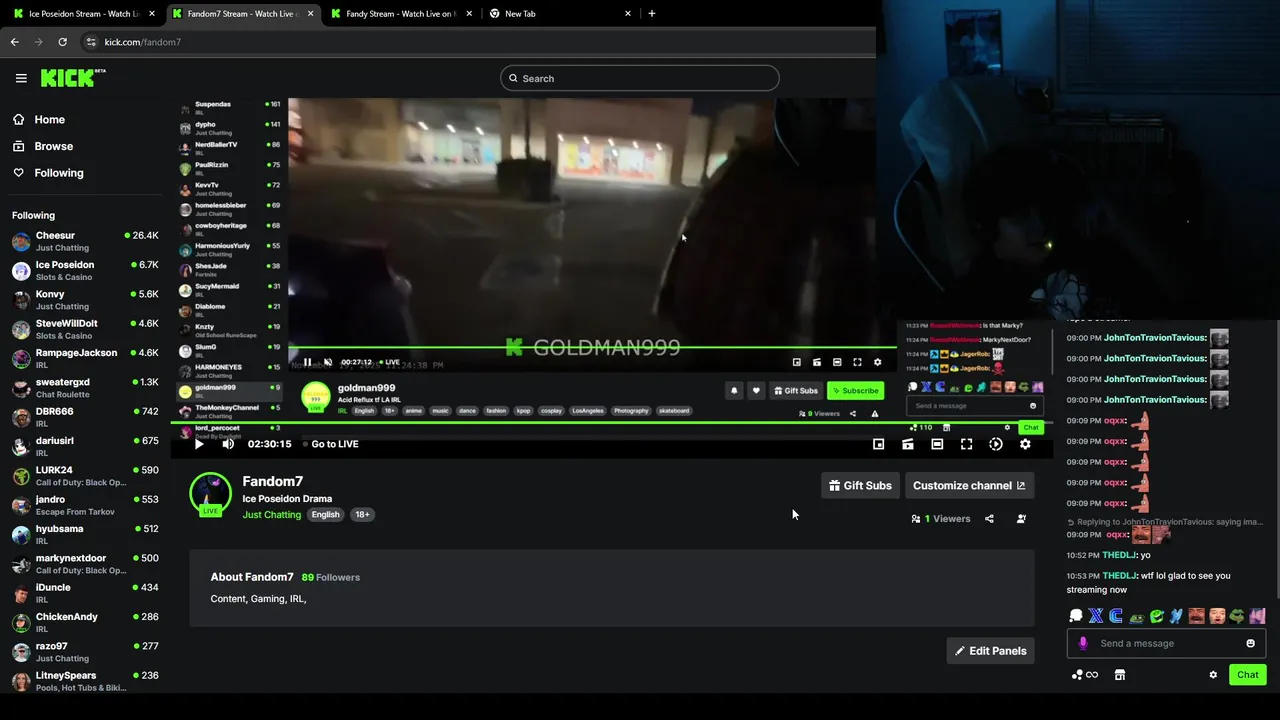
Task: Insert the green laughing emote
Action: point(1157,616)
